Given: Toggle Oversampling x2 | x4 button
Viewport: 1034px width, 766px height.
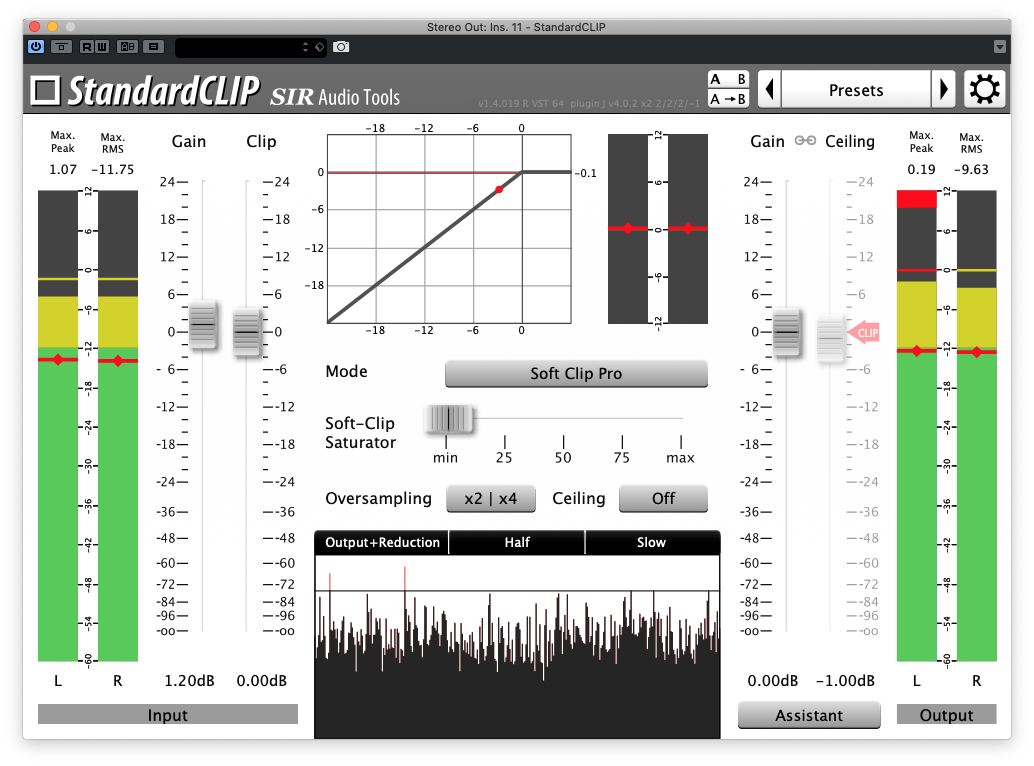Looking at the screenshot, I should [x=491, y=498].
